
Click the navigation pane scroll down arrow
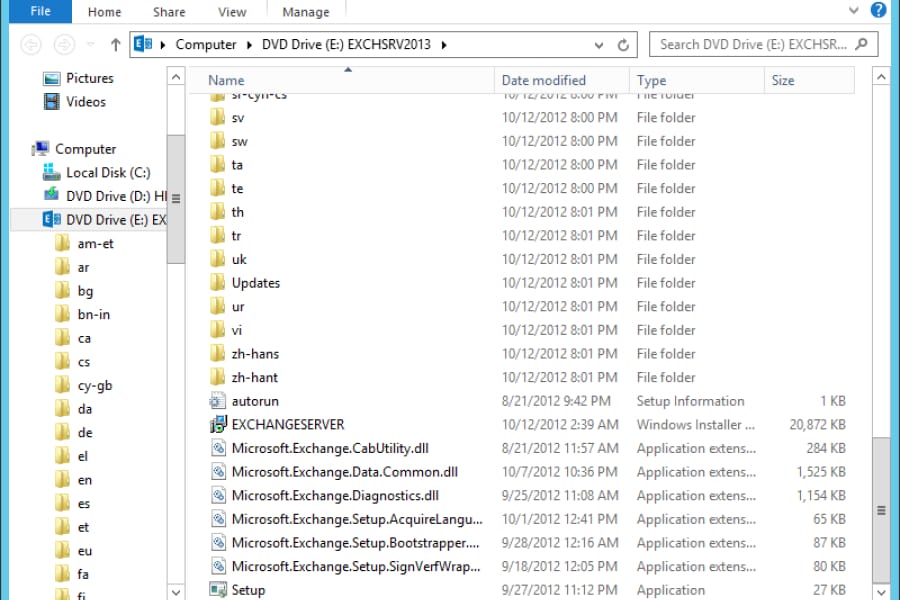click(x=176, y=591)
